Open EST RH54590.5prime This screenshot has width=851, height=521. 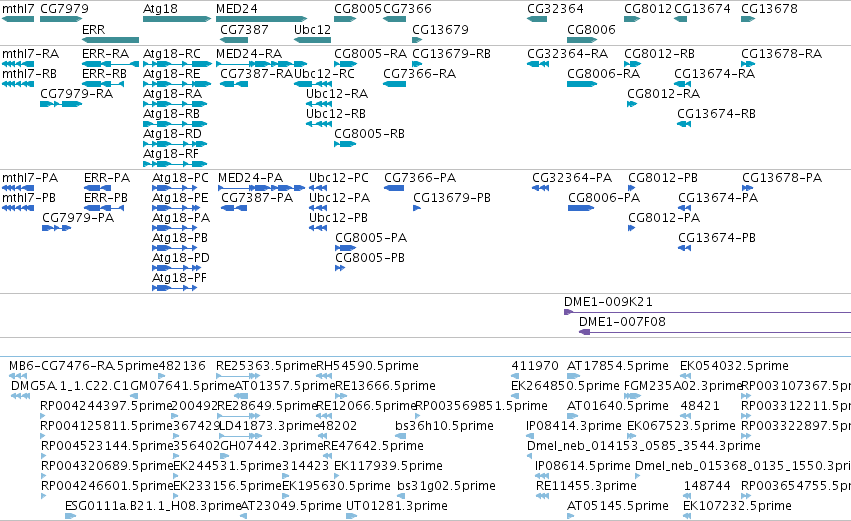point(367,366)
